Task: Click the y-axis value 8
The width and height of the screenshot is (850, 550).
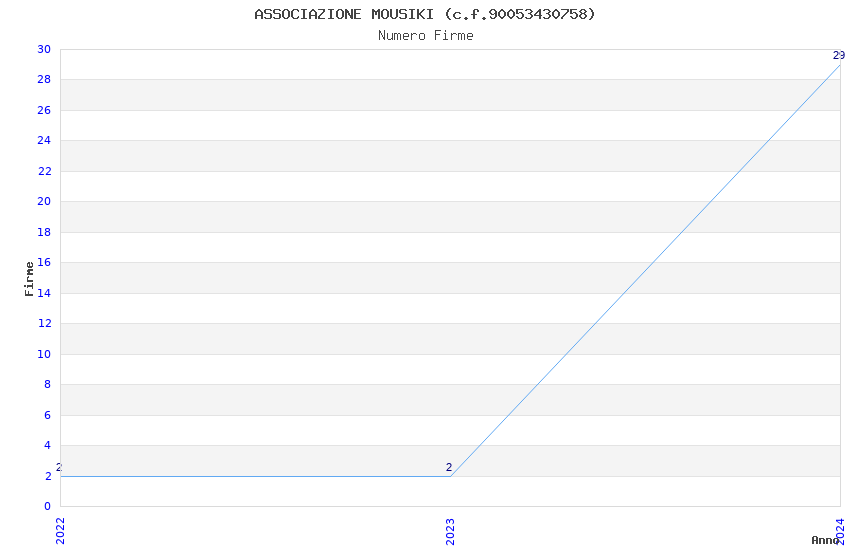Action: coord(47,384)
